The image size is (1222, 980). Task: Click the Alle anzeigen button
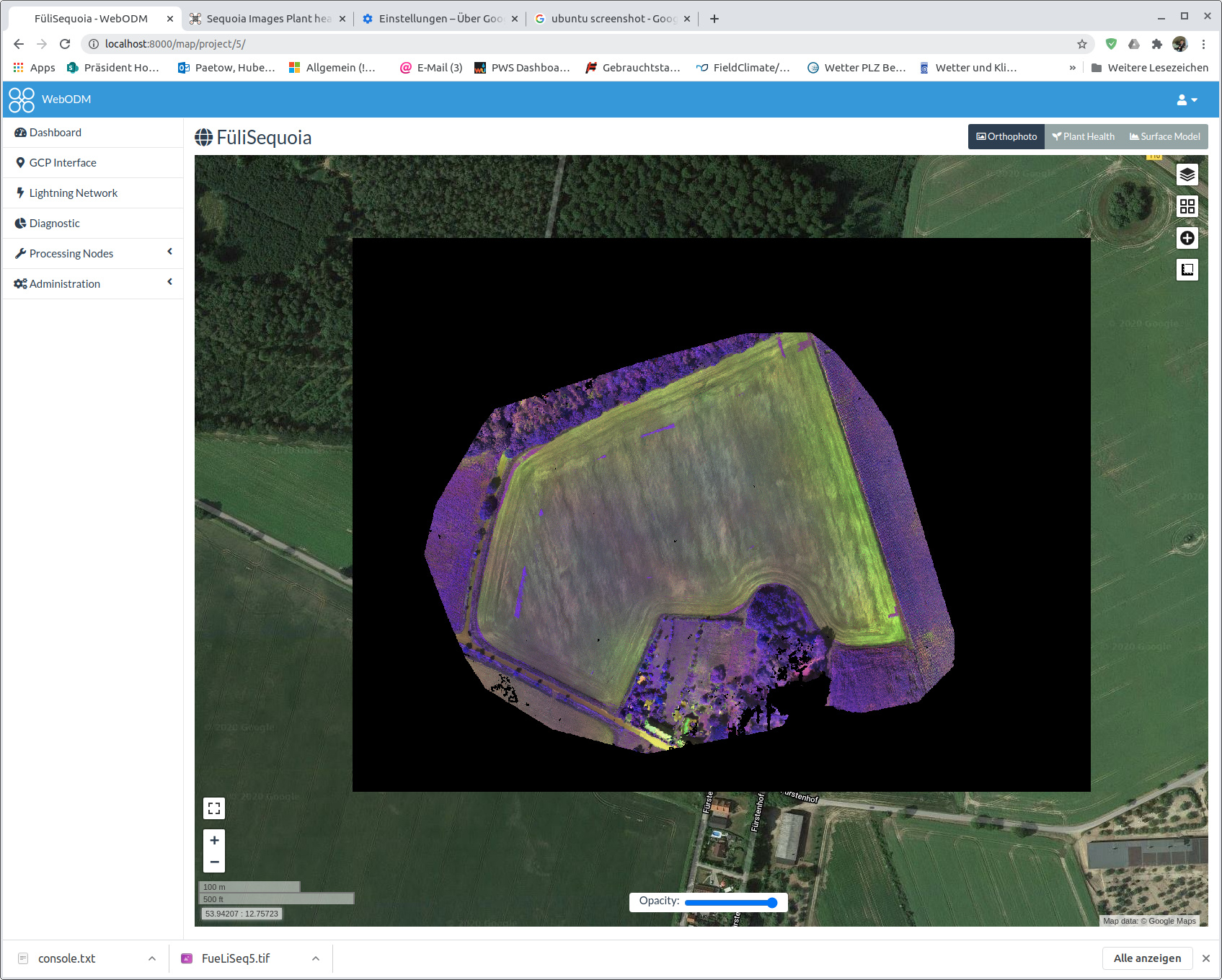1146,958
